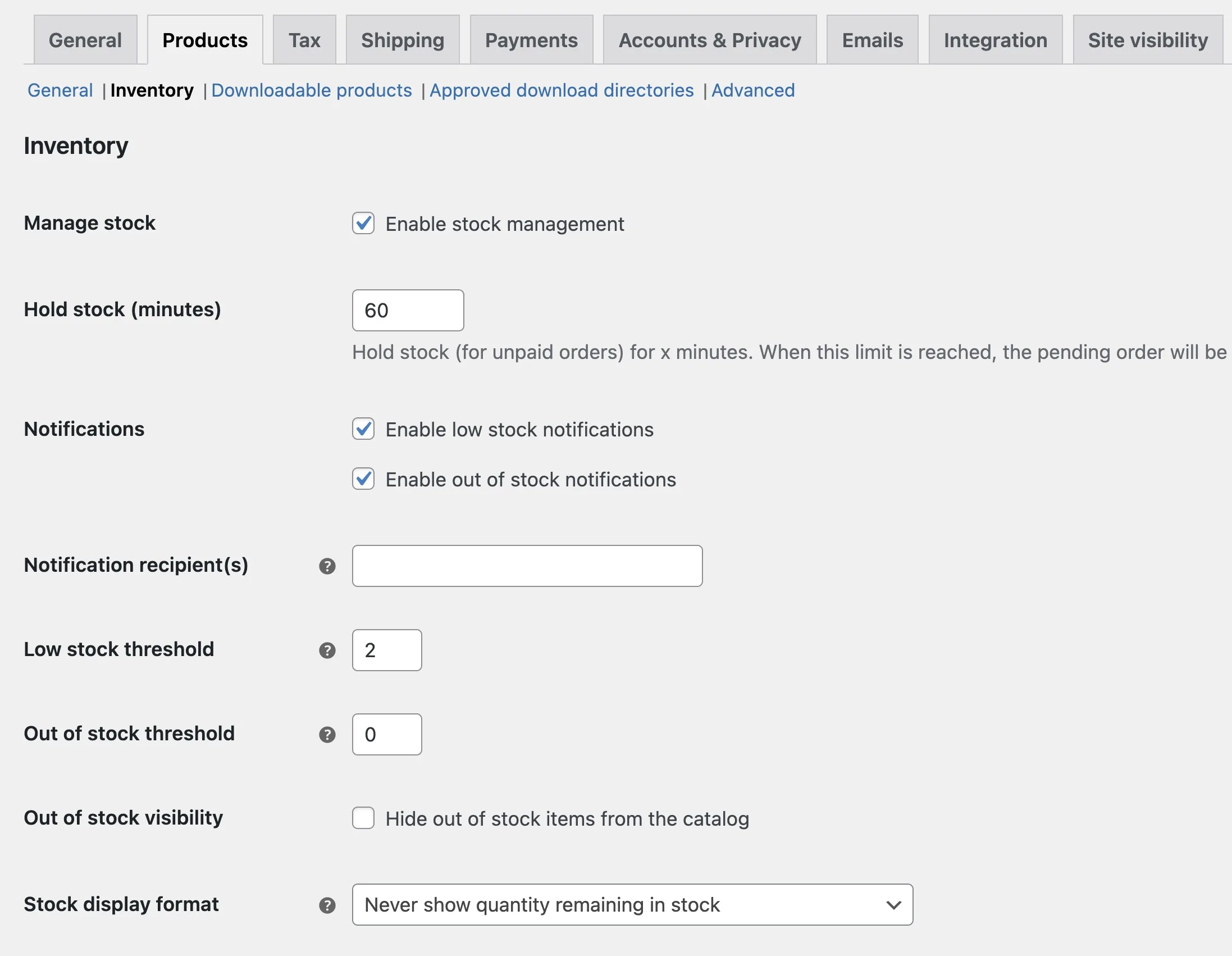1232x956 pixels.
Task: Open the General products sub-section link
Action: coord(60,90)
